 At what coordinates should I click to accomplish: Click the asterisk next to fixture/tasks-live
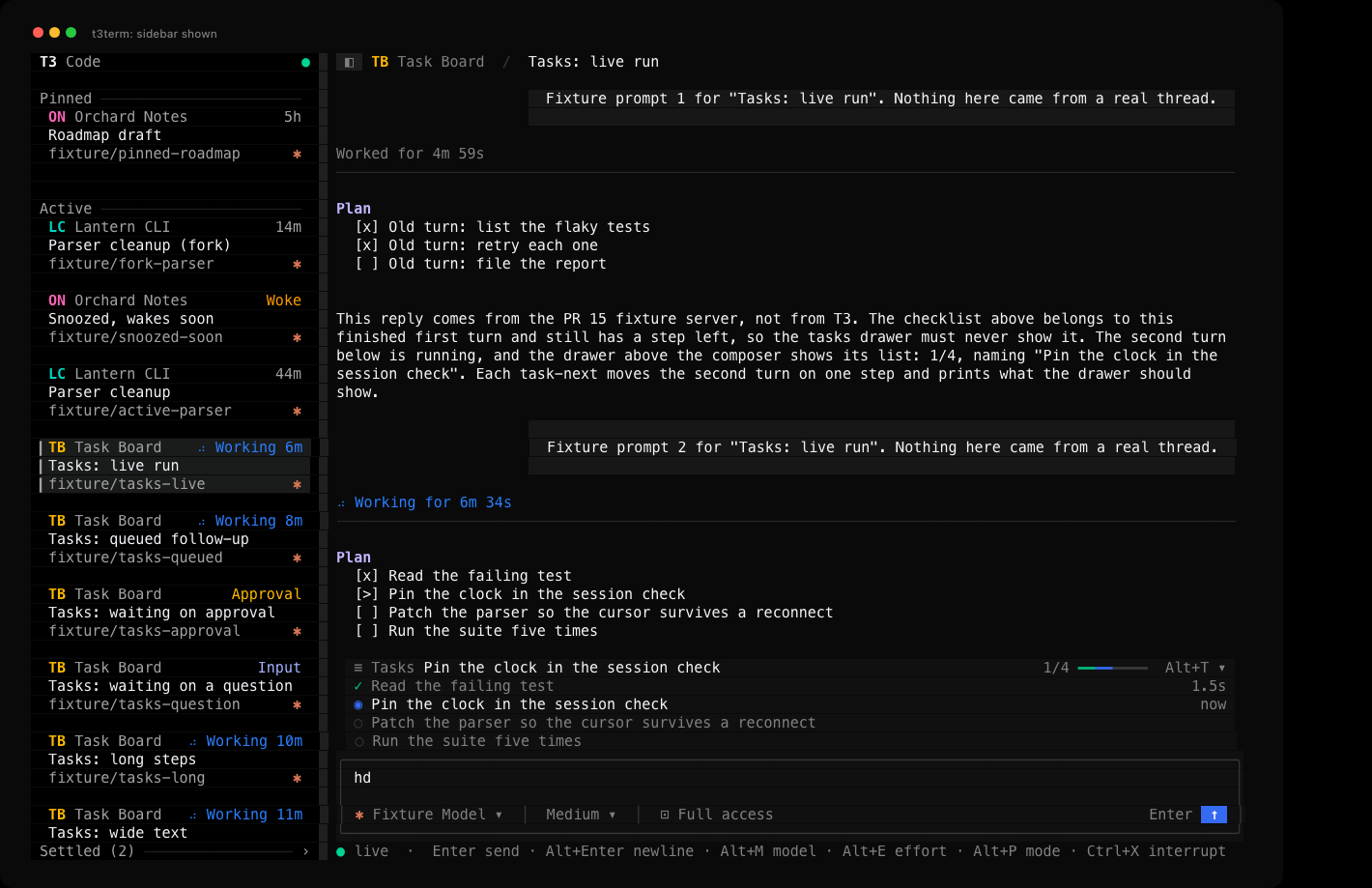pyautogui.click(x=297, y=484)
